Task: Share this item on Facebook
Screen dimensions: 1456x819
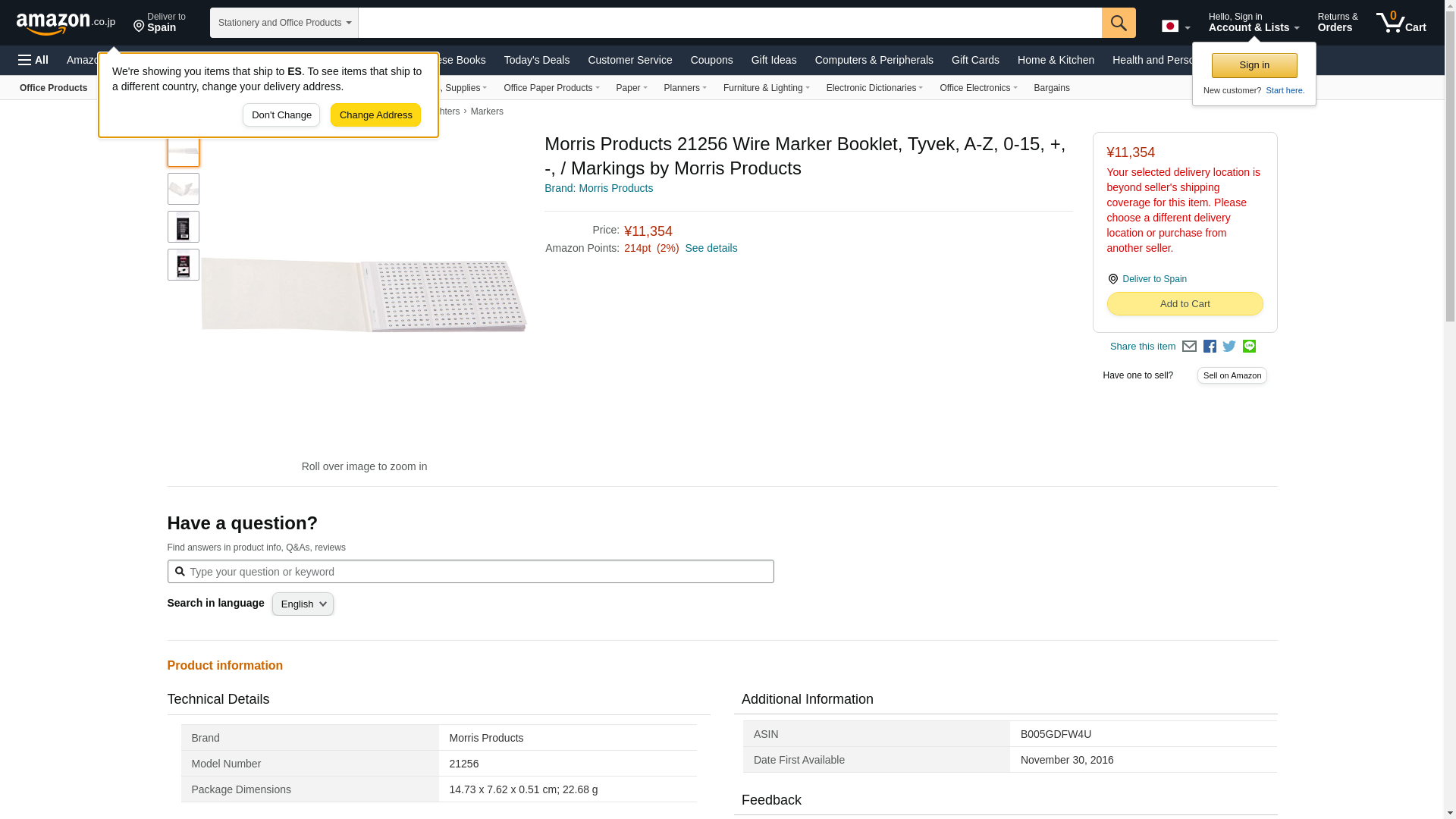Action: 1210,347
